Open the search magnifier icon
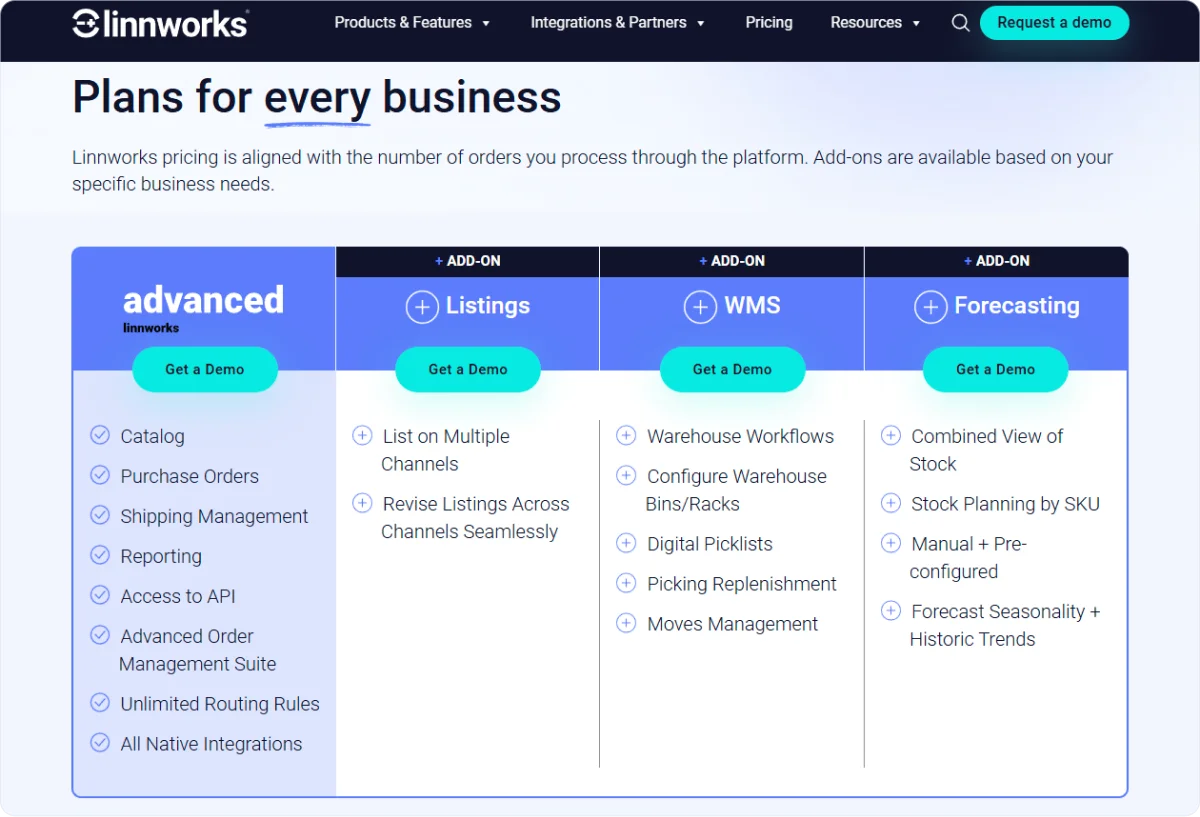1200x817 pixels. tap(960, 23)
